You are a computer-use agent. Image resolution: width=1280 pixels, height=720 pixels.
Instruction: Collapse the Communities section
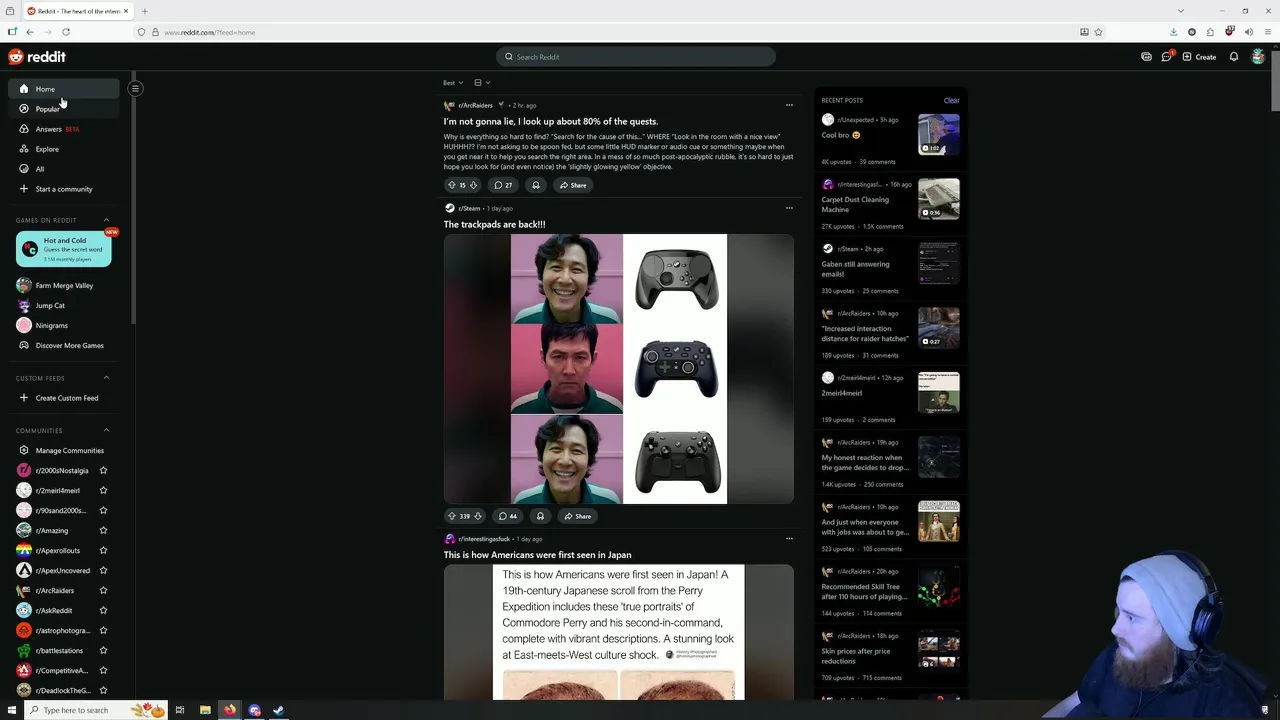[x=106, y=430]
